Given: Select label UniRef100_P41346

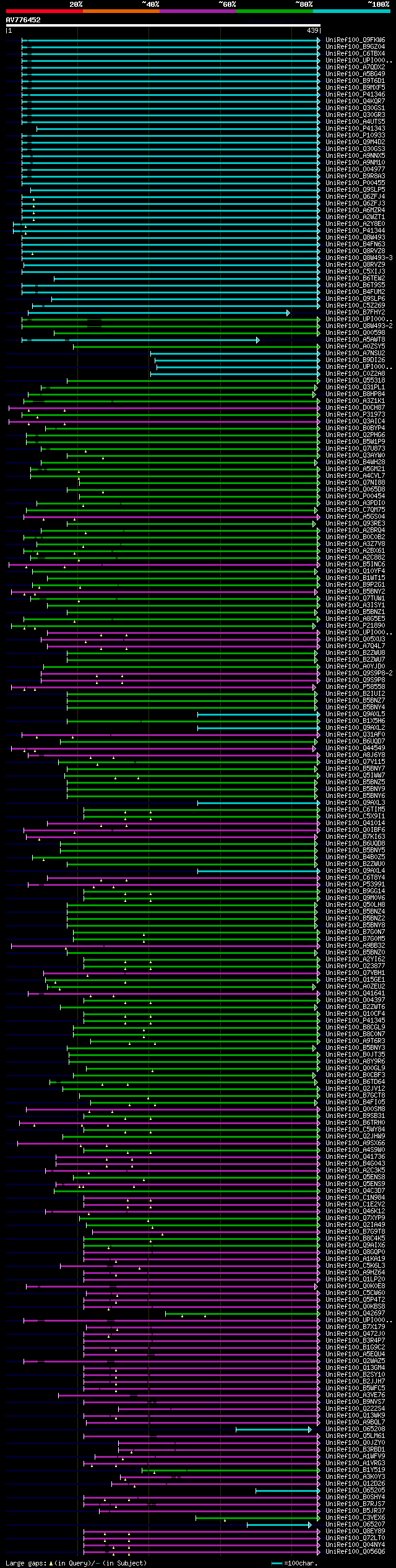Looking at the screenshot, I should coord(355,94).
